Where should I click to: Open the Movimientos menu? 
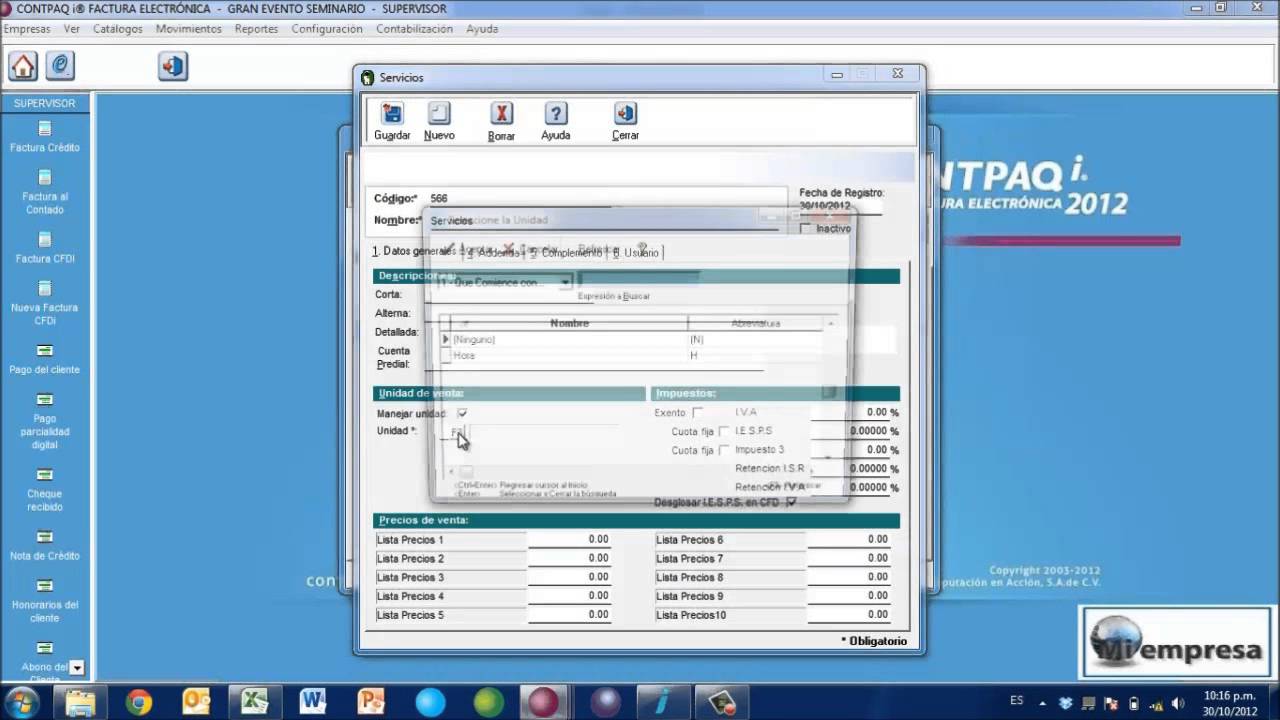(189, 29)
